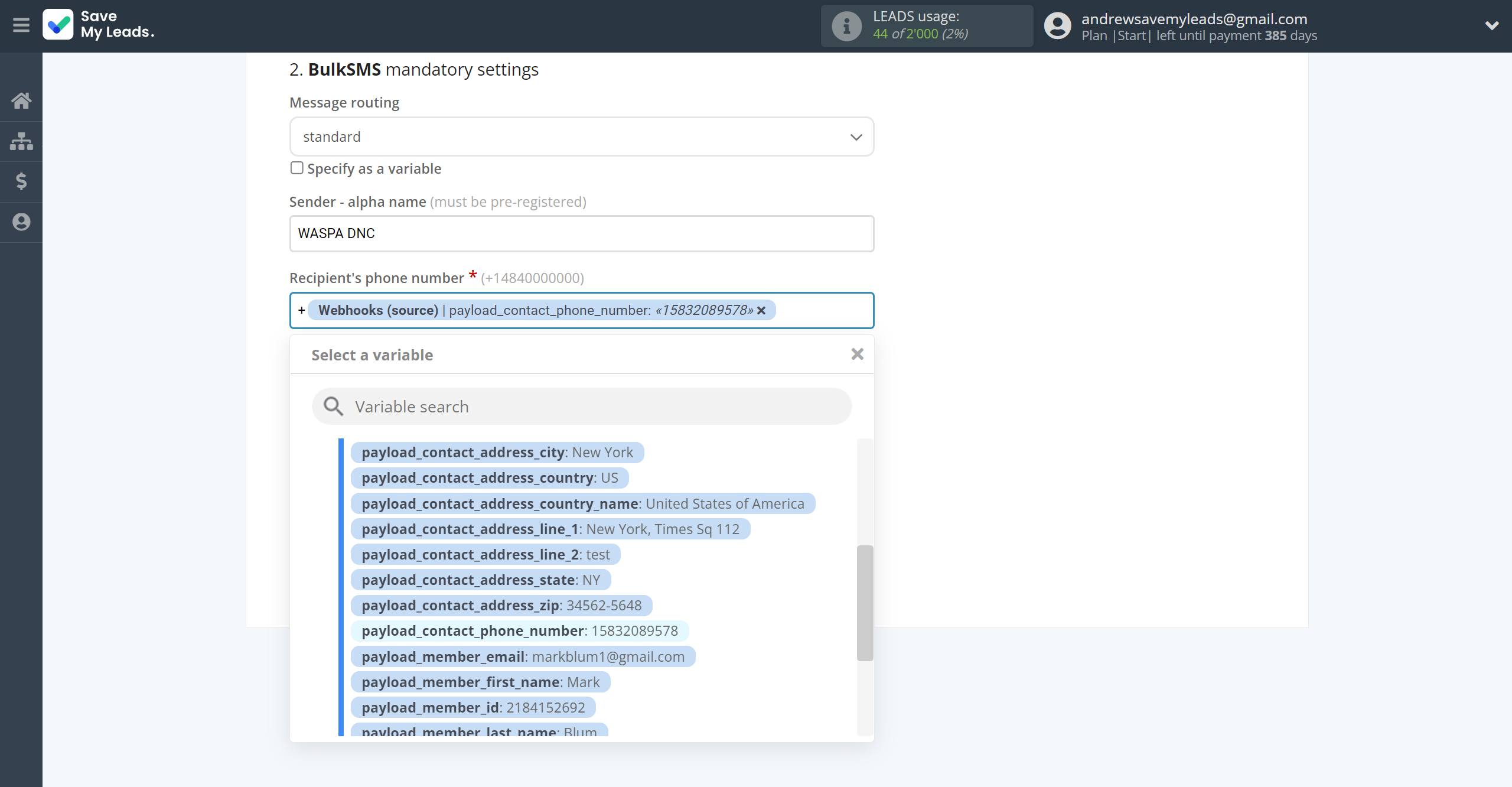Viewport: 1512px width, 787px height.
Task: Click the variable search magnifier icon
Action: click(333, 406)
